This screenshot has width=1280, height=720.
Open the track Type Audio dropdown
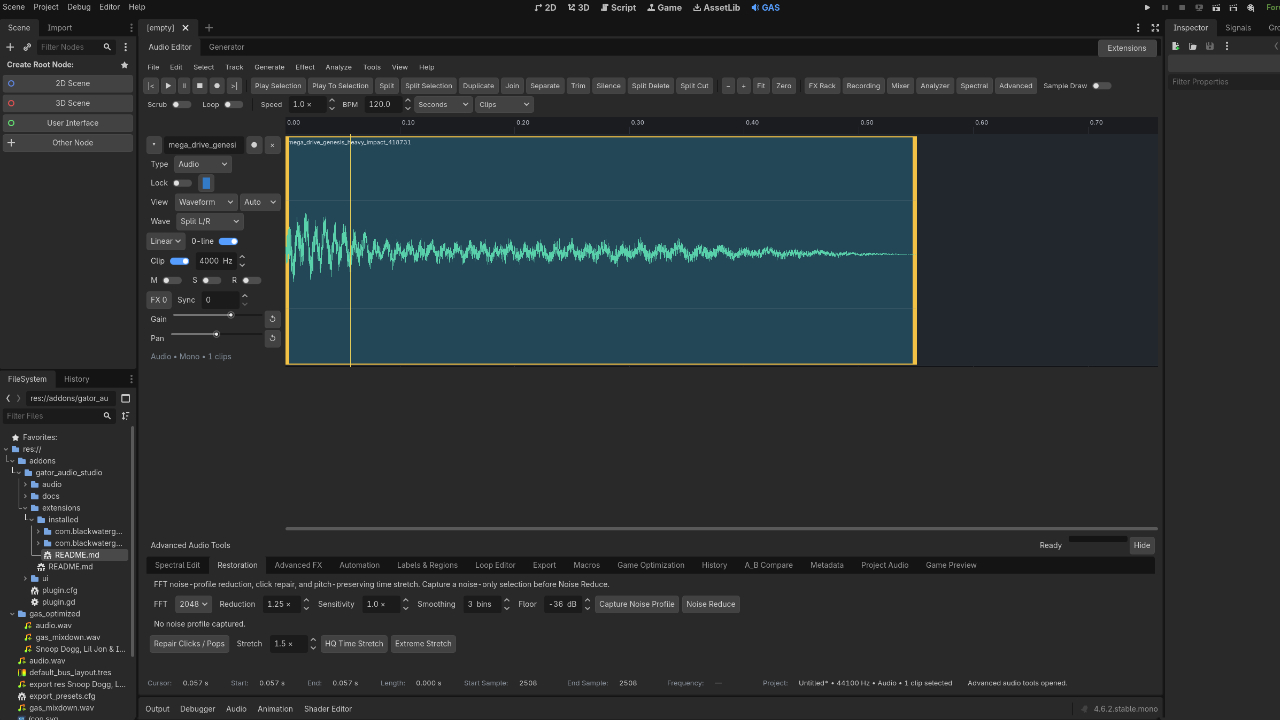click(x=203, y=164)
